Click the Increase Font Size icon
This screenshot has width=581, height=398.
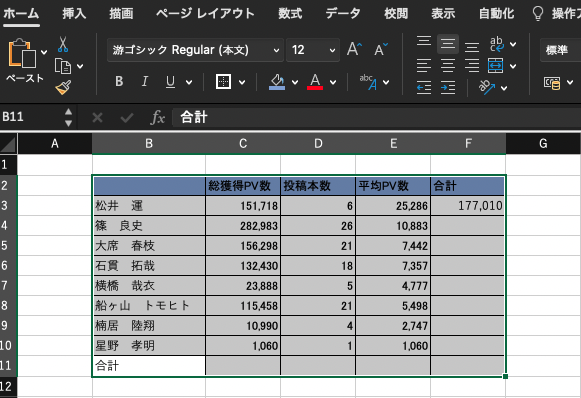[x=354, y=49]
